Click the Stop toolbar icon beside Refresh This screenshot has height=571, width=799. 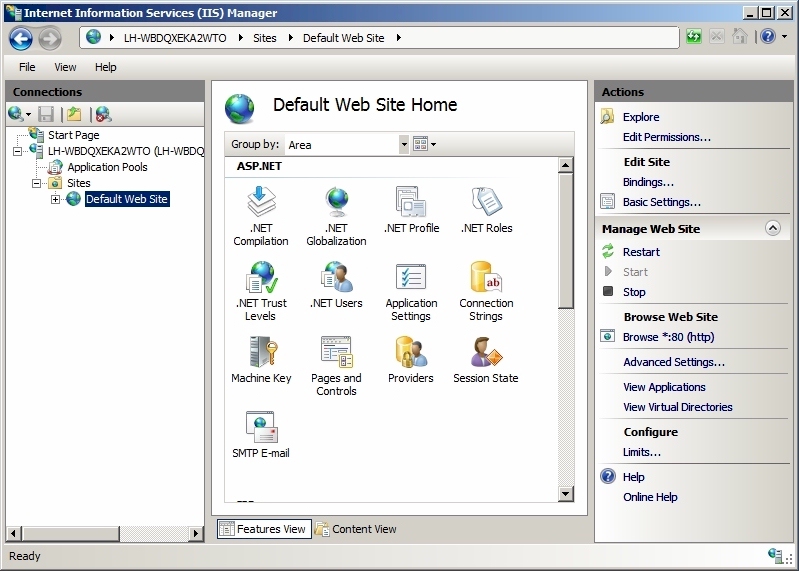pos(716,37)
